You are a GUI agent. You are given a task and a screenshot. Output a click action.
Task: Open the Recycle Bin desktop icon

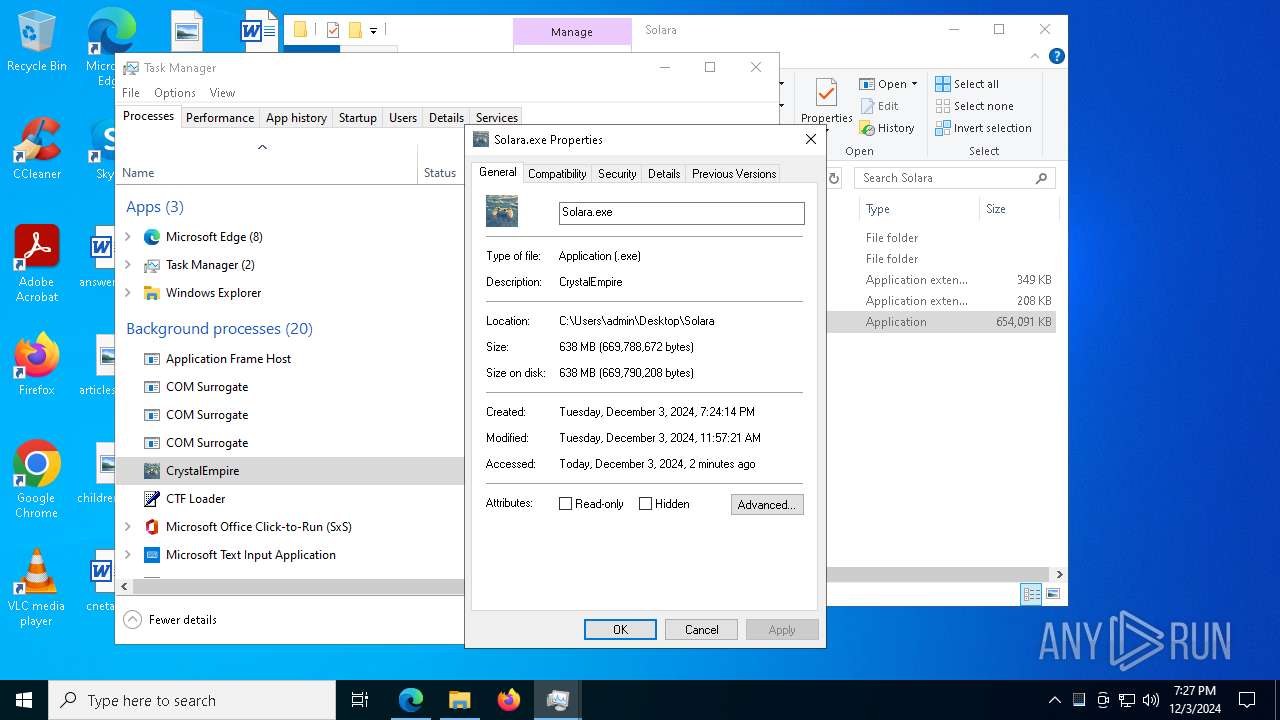[37, 42]
